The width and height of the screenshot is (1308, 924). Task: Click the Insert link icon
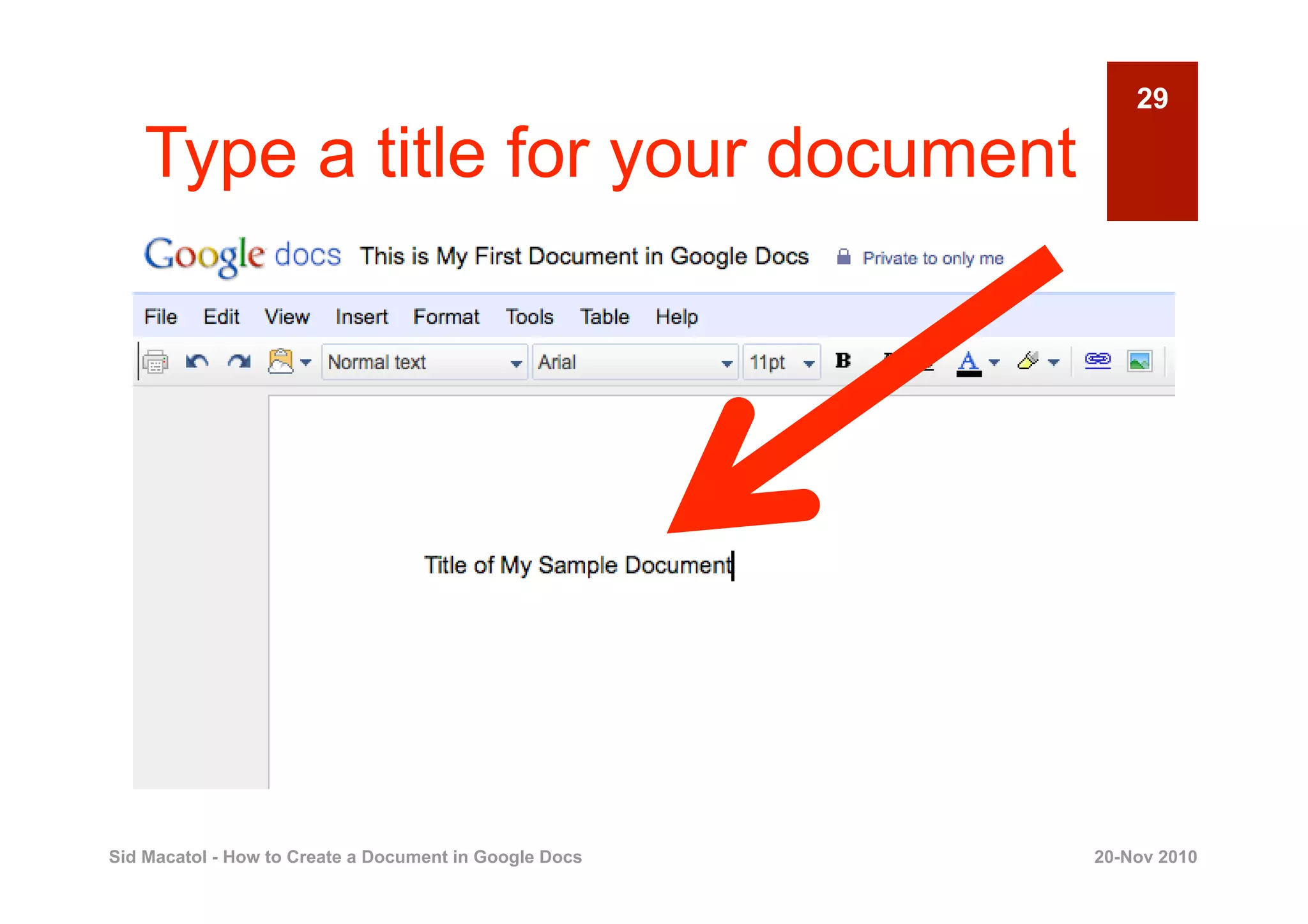click(1098, 360)
